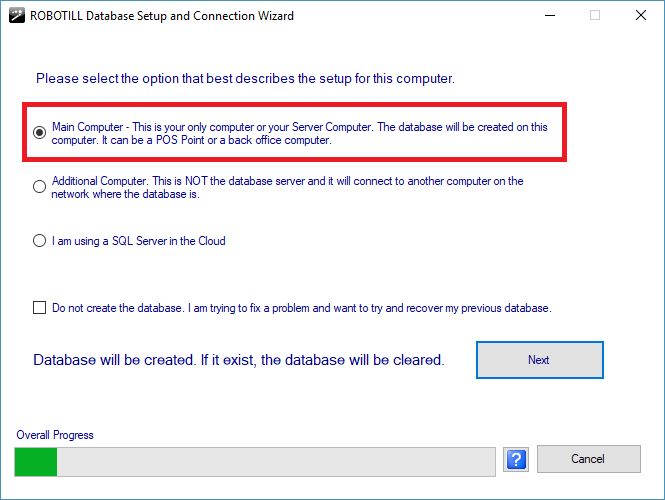Viewport: 665px width, 500px height.
Task: Click the Cancel button
Action: [589, 458]
